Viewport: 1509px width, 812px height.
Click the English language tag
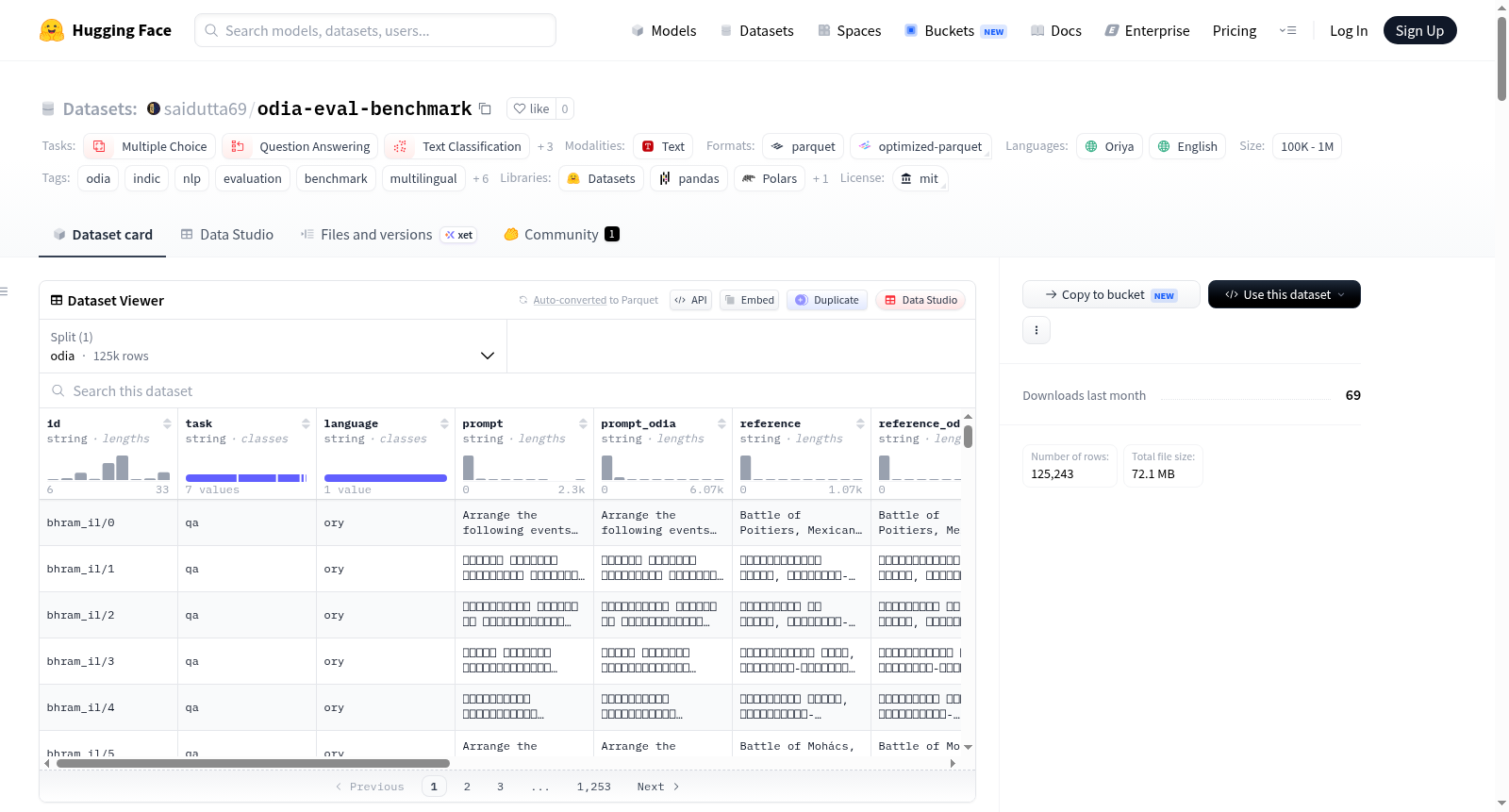click(1187, 146)
